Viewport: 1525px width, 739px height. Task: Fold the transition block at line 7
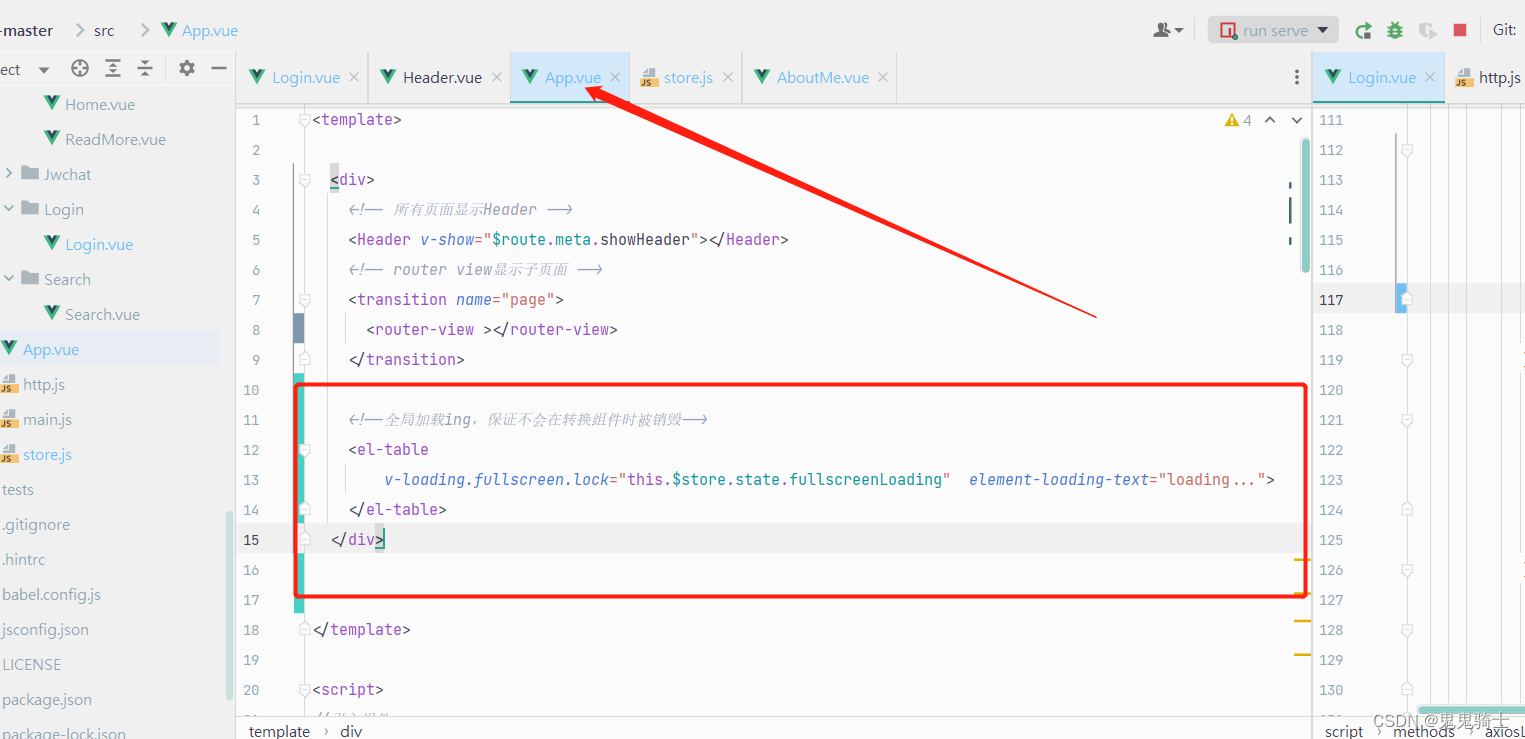pos(305,300)
